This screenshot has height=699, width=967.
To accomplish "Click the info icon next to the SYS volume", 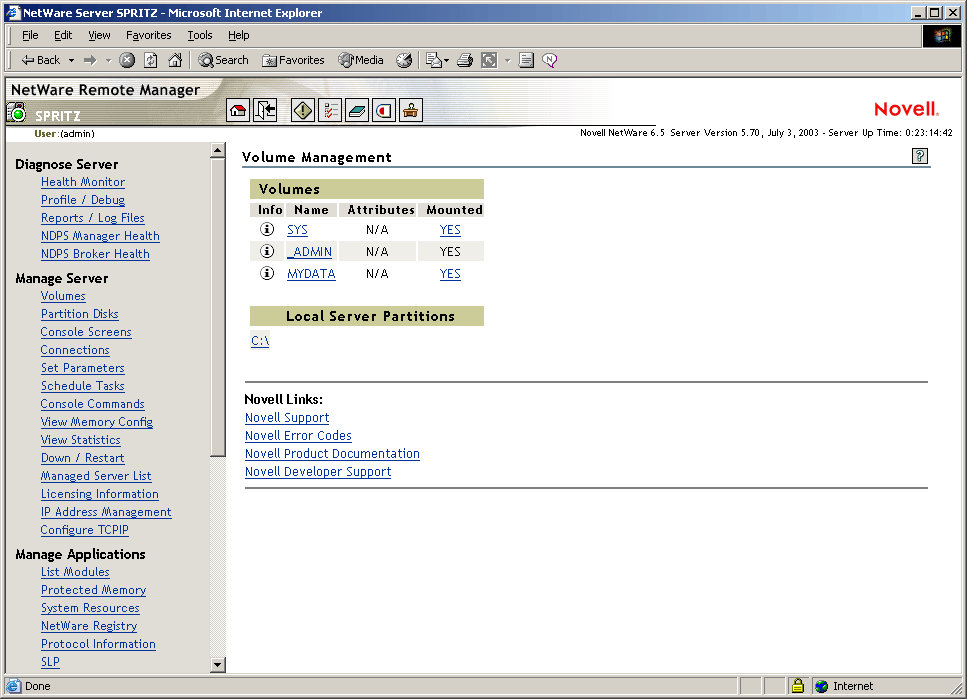I will (265, 229).
